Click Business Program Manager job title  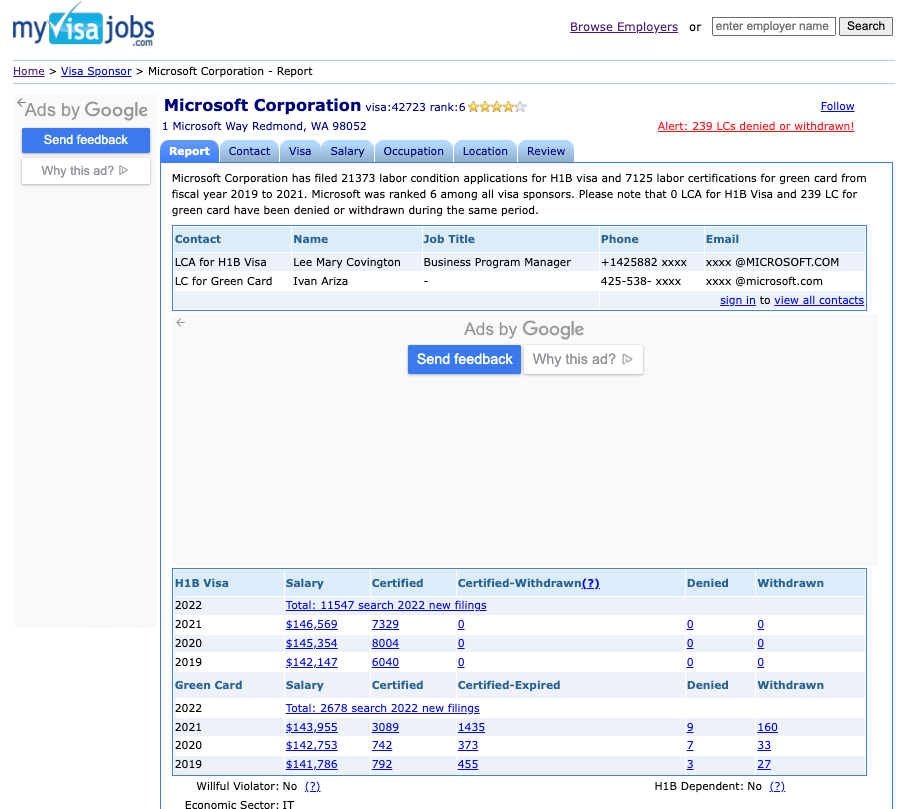click(497, 262)
